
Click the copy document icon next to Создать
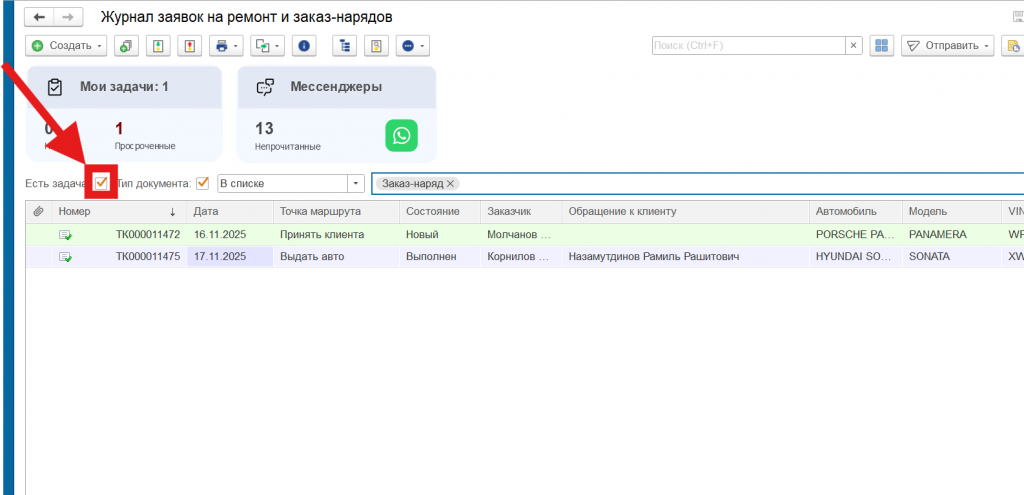click(127, 46)
